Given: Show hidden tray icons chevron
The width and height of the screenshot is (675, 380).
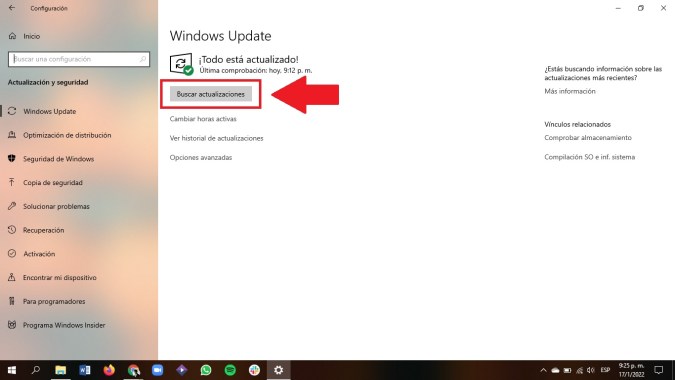Looking at the screenshot, I should tap(543, 370).
